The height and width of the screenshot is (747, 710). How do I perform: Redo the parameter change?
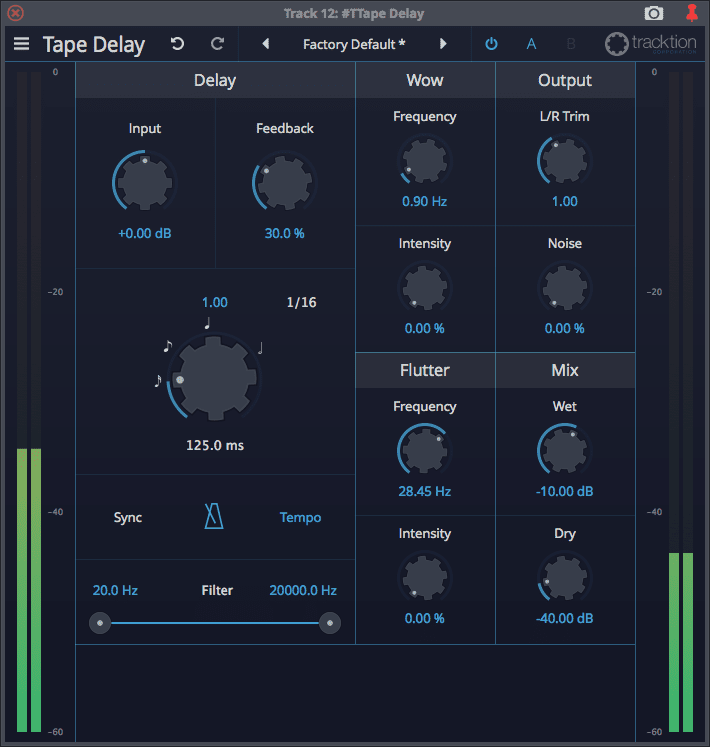tap(217, 44)
